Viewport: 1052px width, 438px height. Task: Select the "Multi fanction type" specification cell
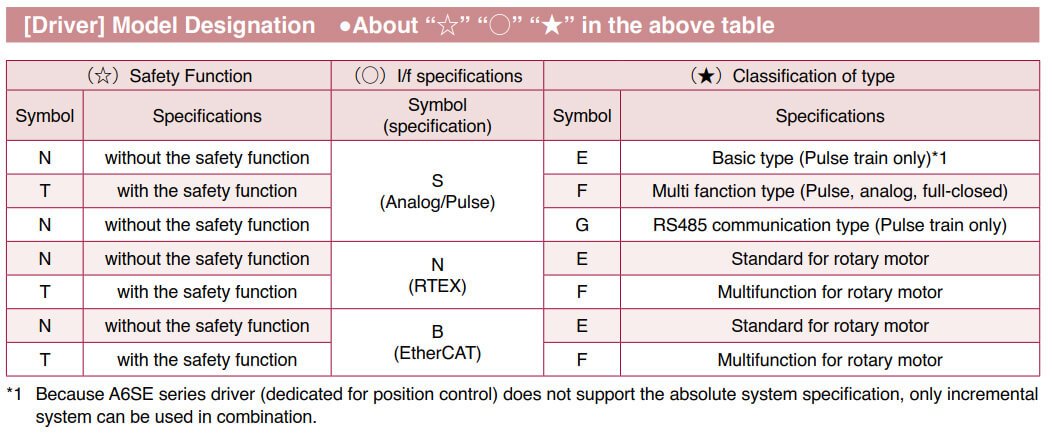pyautogui.click(x=829, y=191)
